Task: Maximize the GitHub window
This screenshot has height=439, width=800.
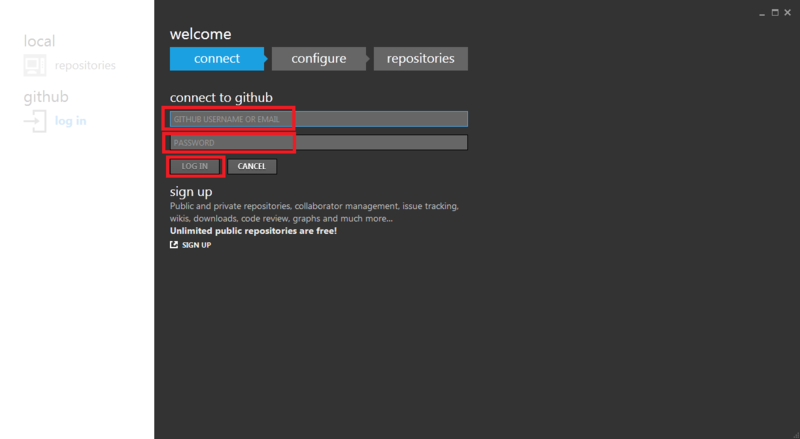Action: click(775, 13)
